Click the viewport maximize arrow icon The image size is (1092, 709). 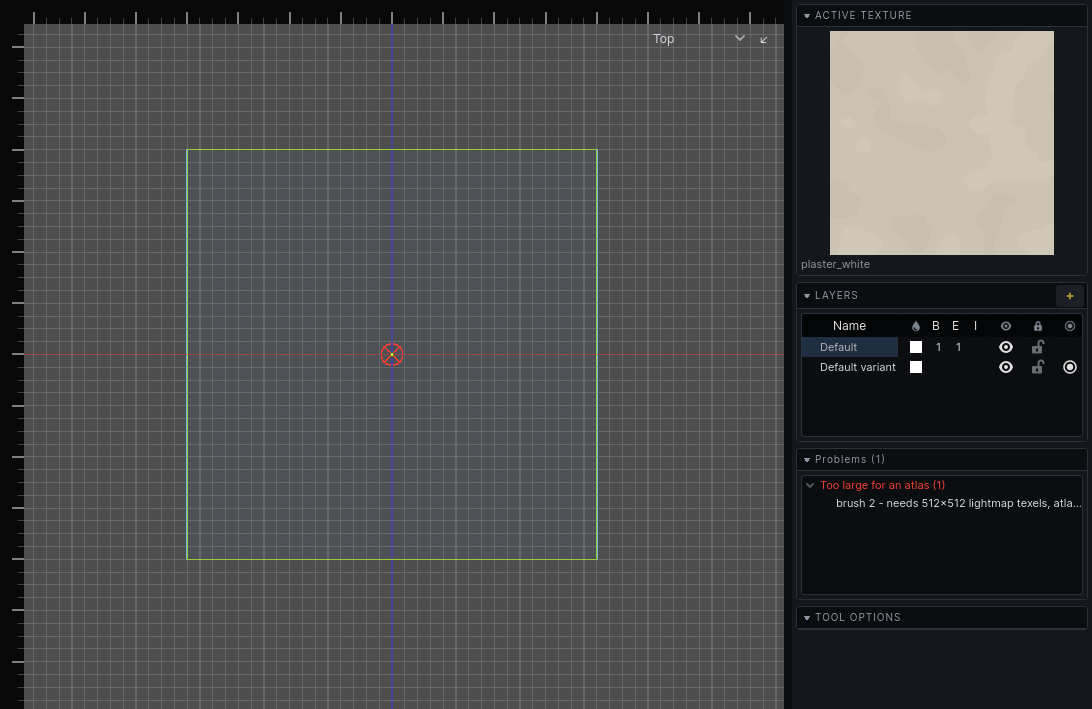coord(764,40)
